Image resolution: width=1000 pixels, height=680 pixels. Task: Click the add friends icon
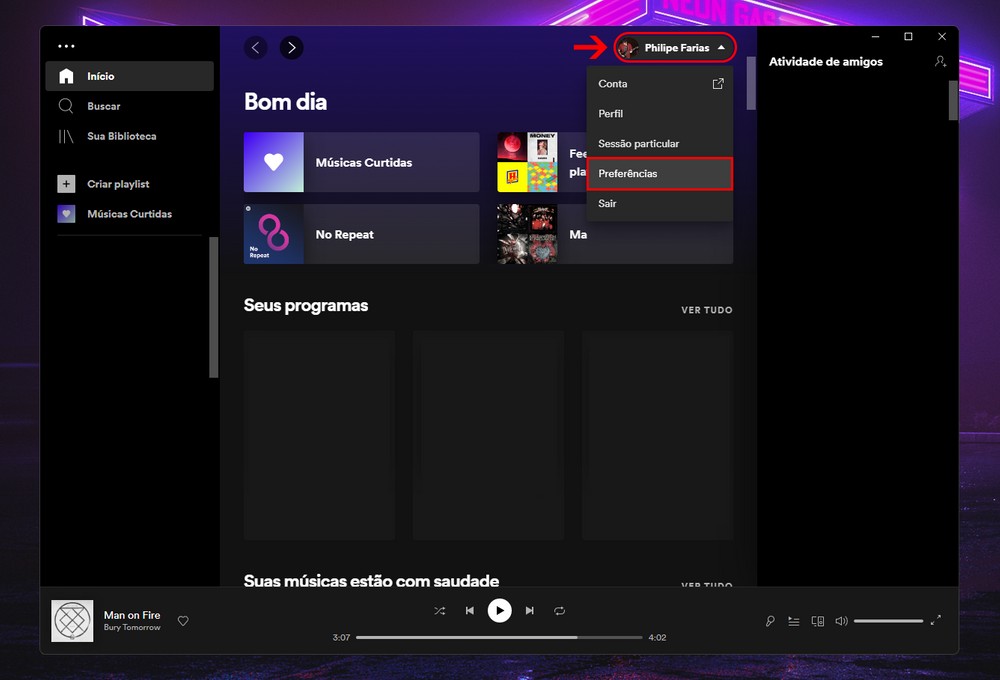click(x=940, y=62)
